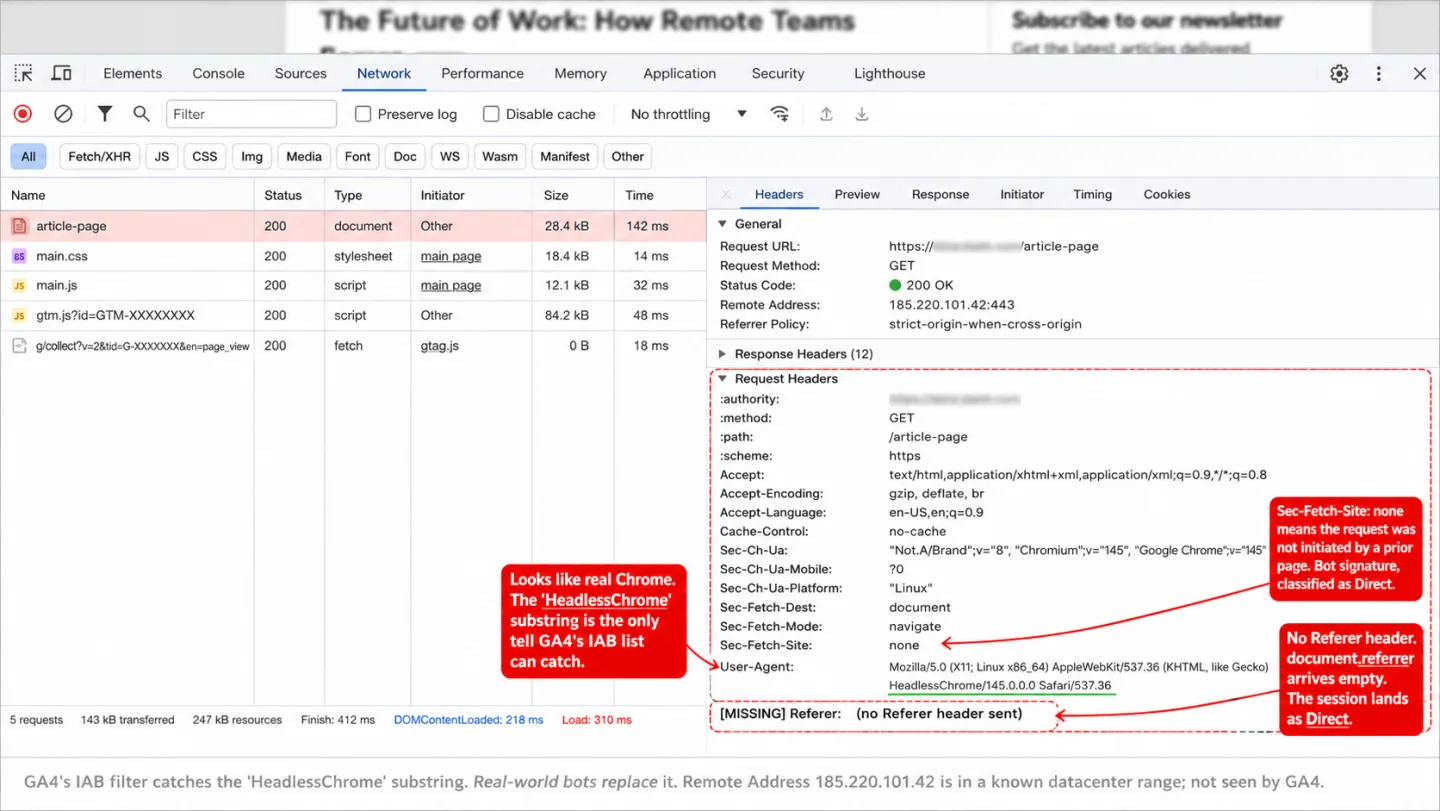Filter requests by JS type
The width and height of the screenshot is (1440, 811).
point(162,156)
